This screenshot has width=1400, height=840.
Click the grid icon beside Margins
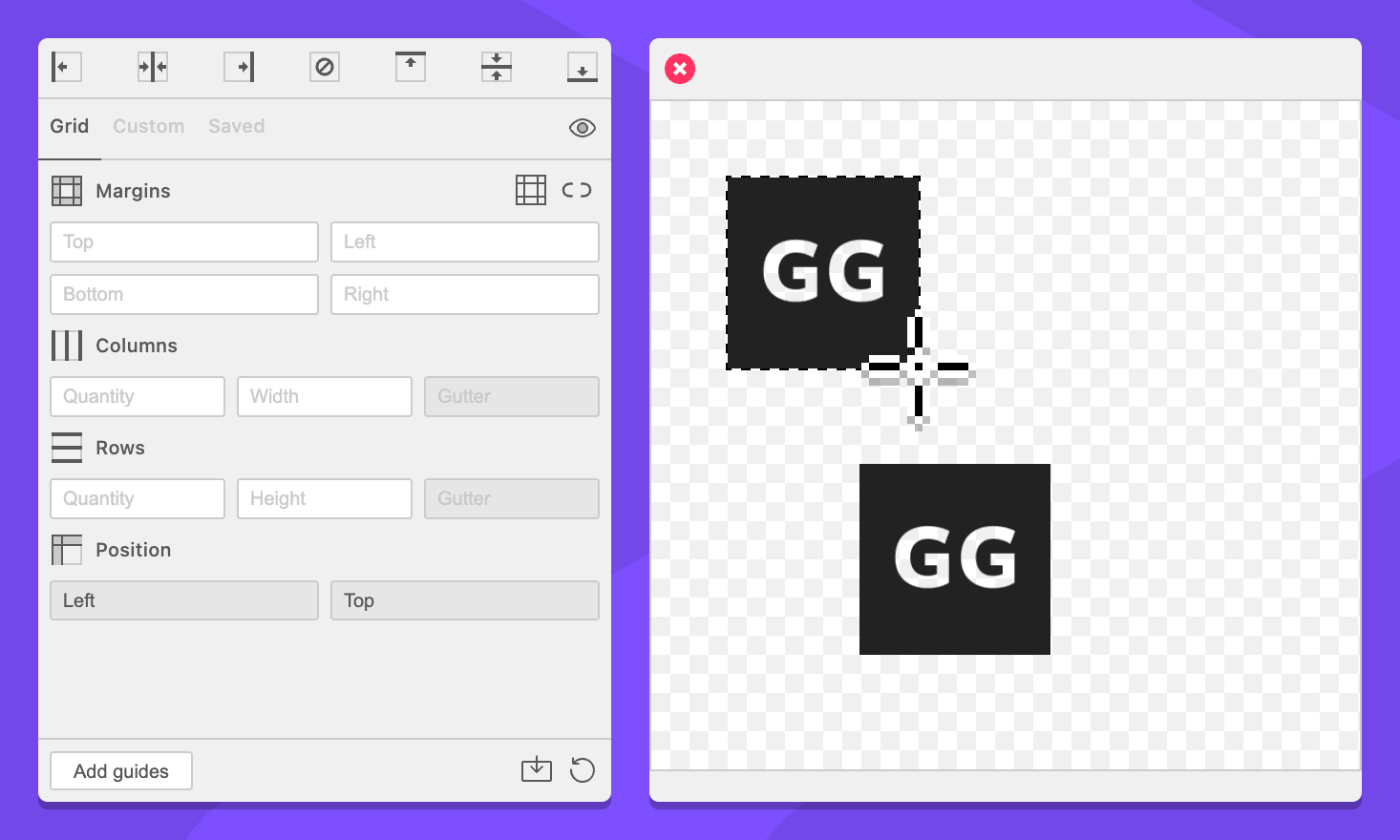tap(531, 190)
